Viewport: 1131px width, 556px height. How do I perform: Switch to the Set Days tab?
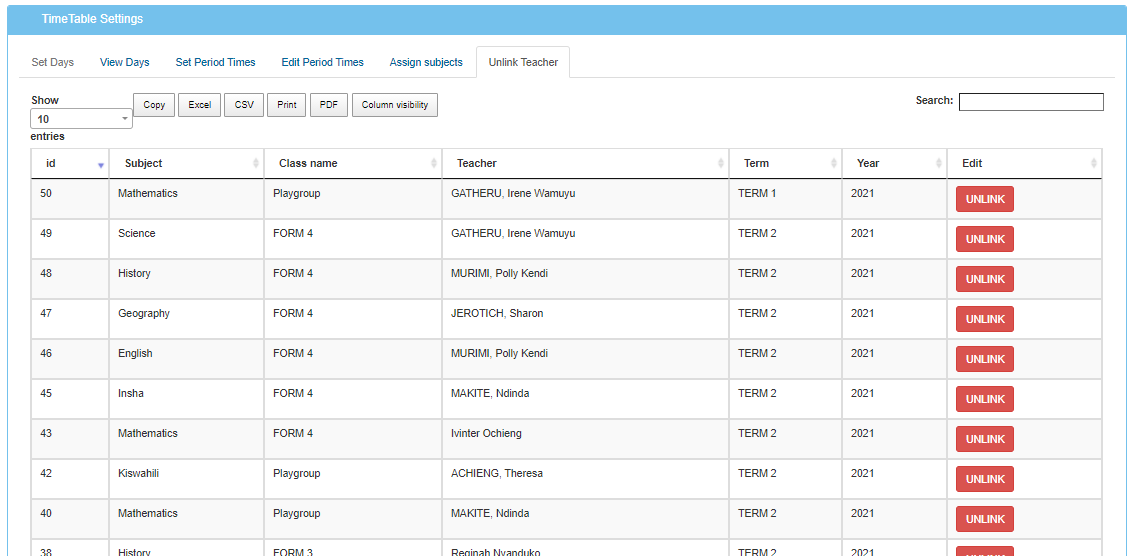pyautogui.click(x=53, y=62)
